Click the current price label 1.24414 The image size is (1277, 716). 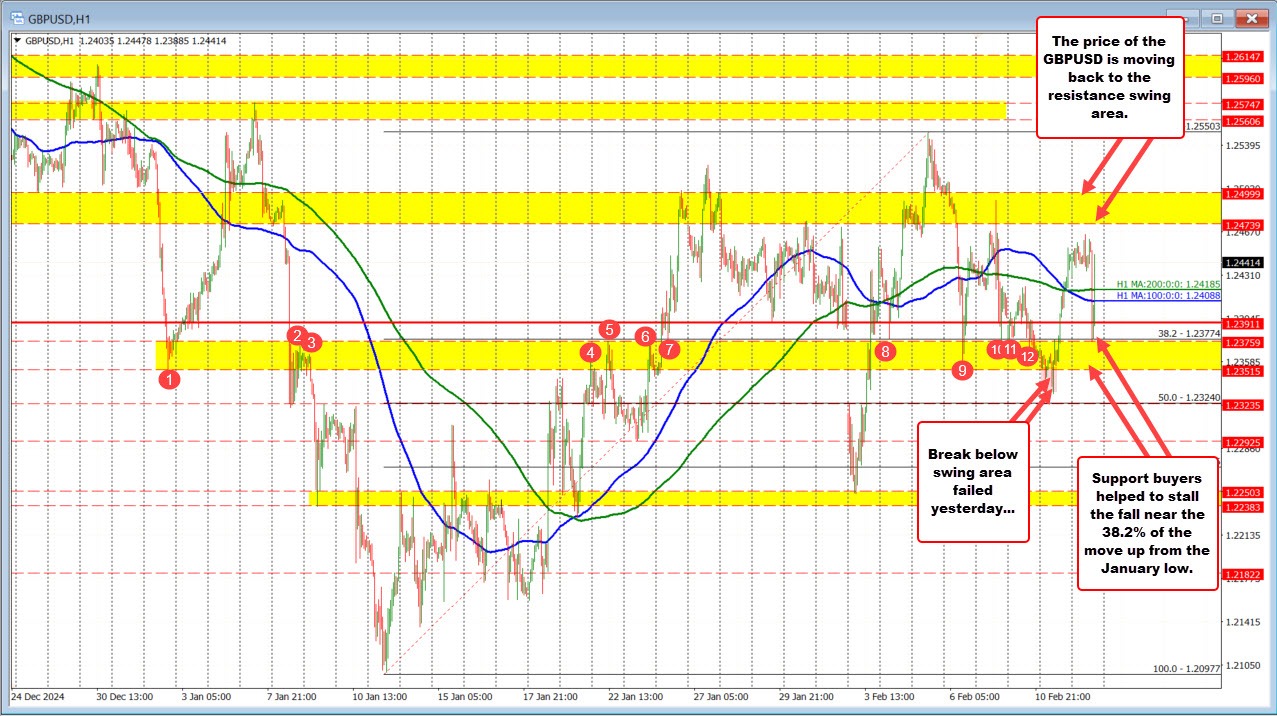pyautogui.click(x=1243, y=262)
